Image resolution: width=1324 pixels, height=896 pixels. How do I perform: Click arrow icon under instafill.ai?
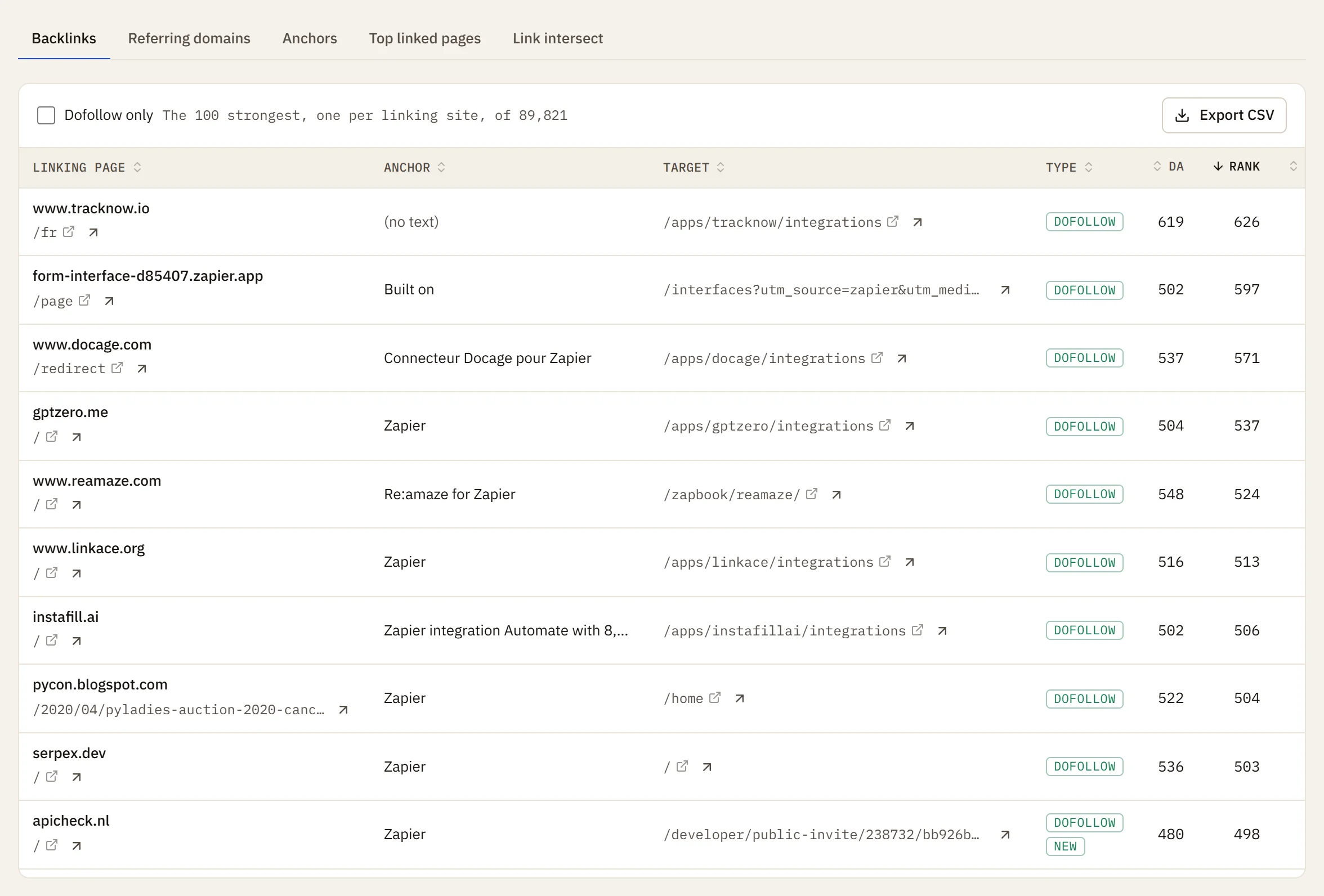[x=77, y=641]
